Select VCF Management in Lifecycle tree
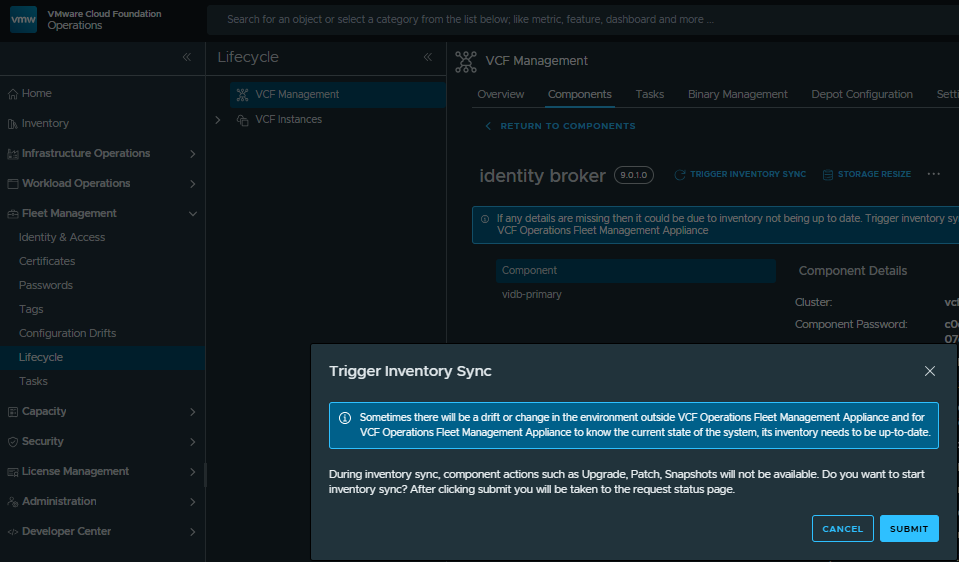 click(x=297, y=94)
